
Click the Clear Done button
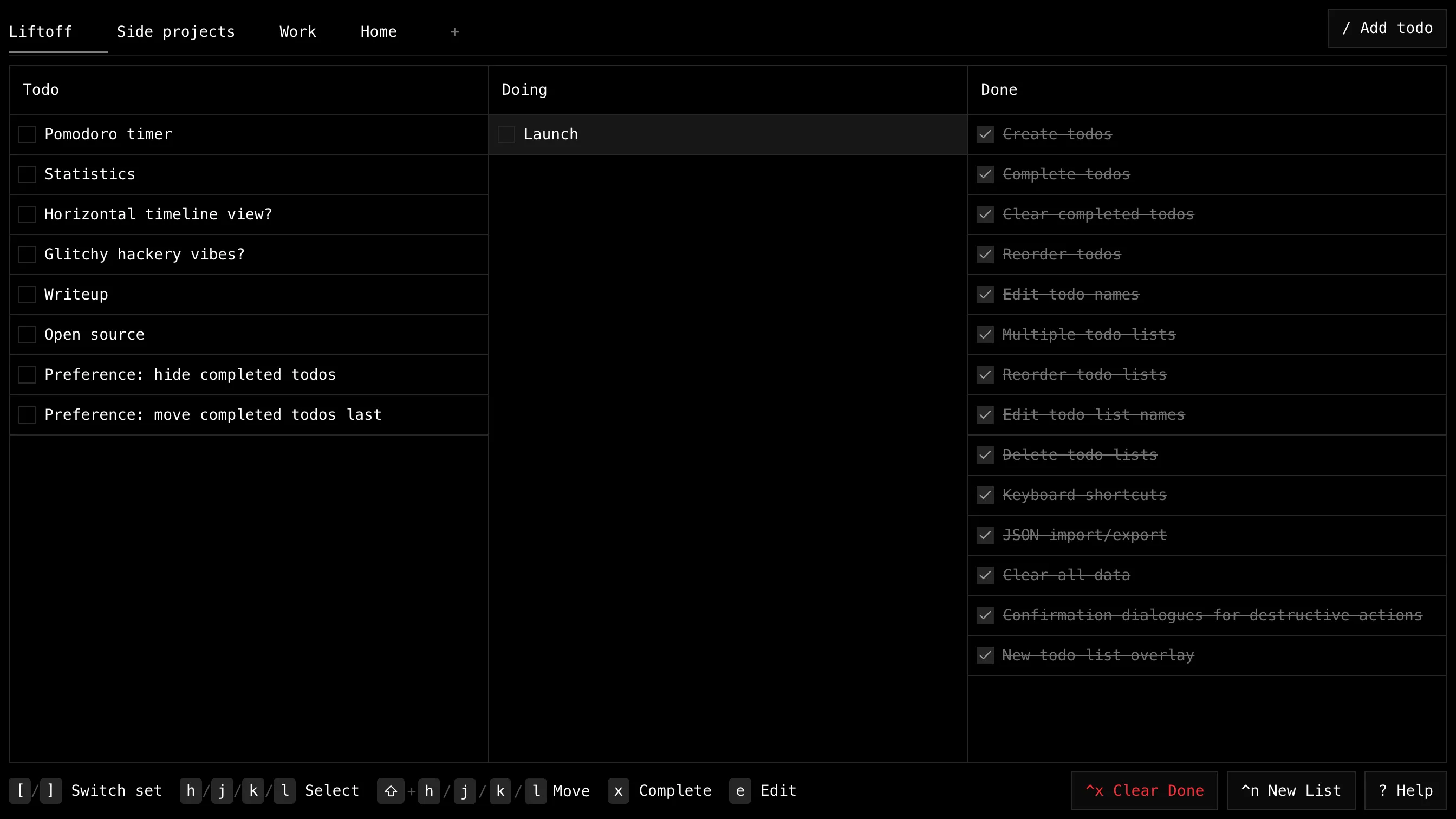[x=1145, y=791]
